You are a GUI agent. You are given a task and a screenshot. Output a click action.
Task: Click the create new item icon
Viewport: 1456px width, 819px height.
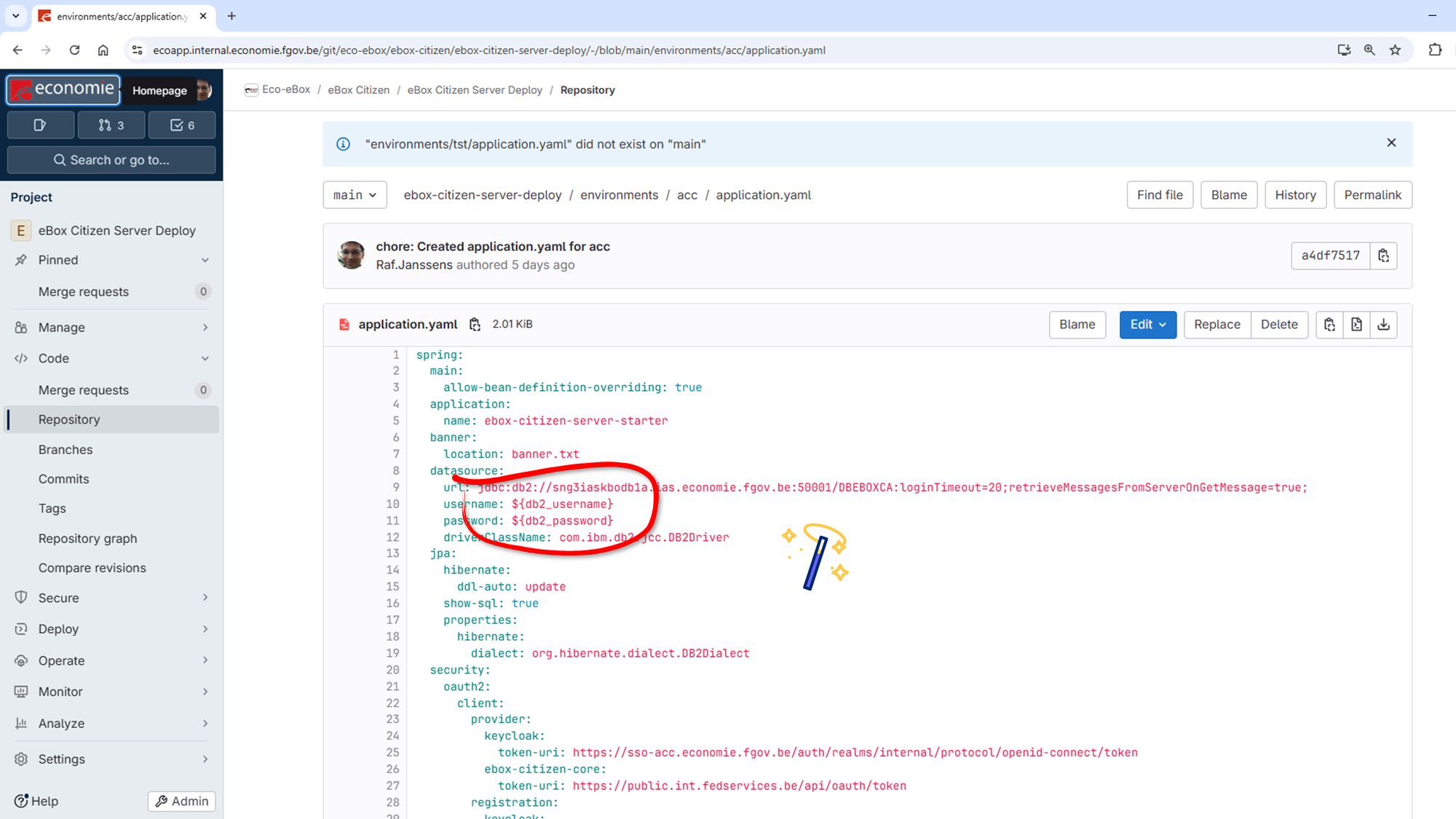click(x=40, y=125)
